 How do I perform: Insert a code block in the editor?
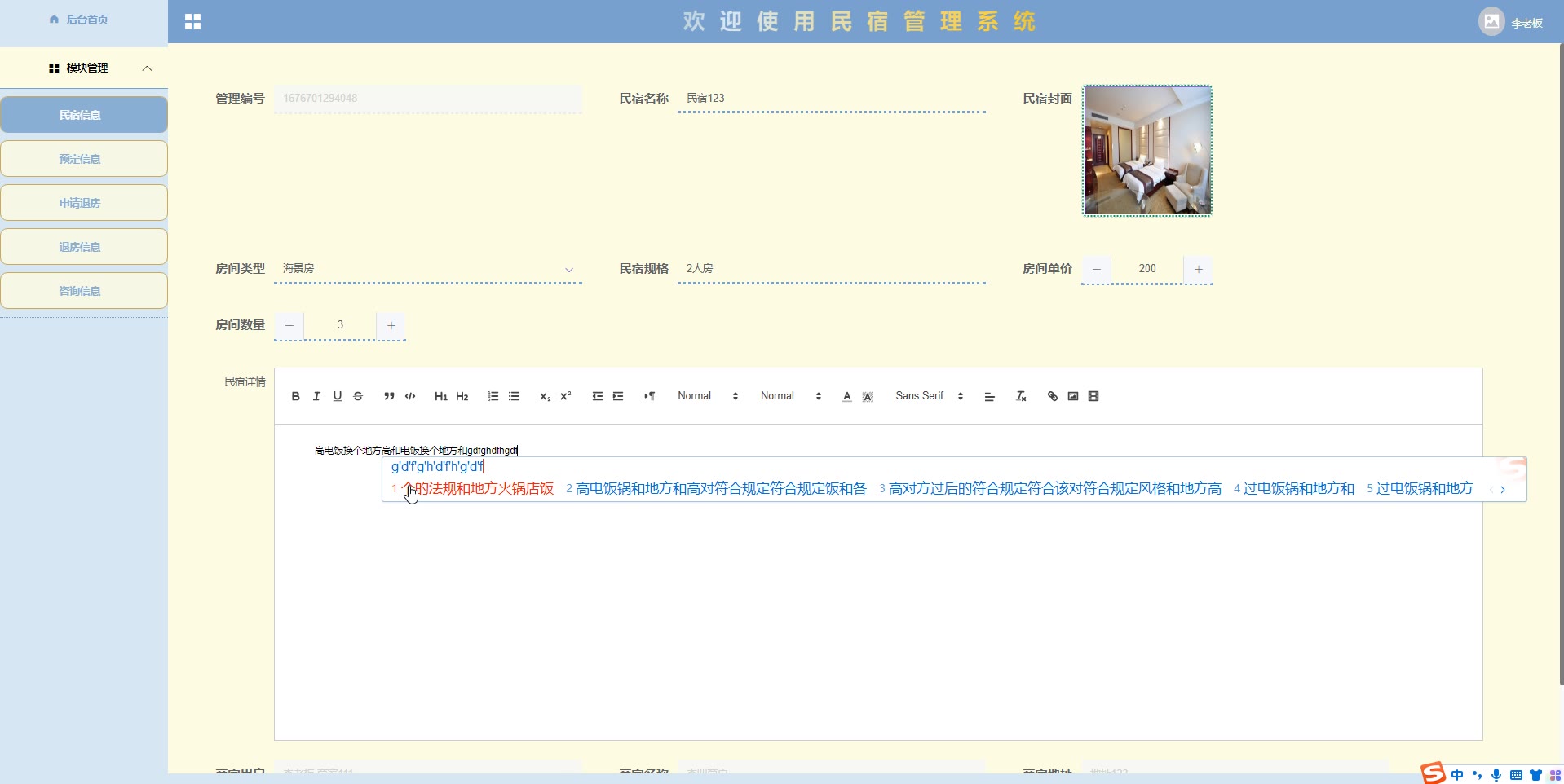coord(410,396)
